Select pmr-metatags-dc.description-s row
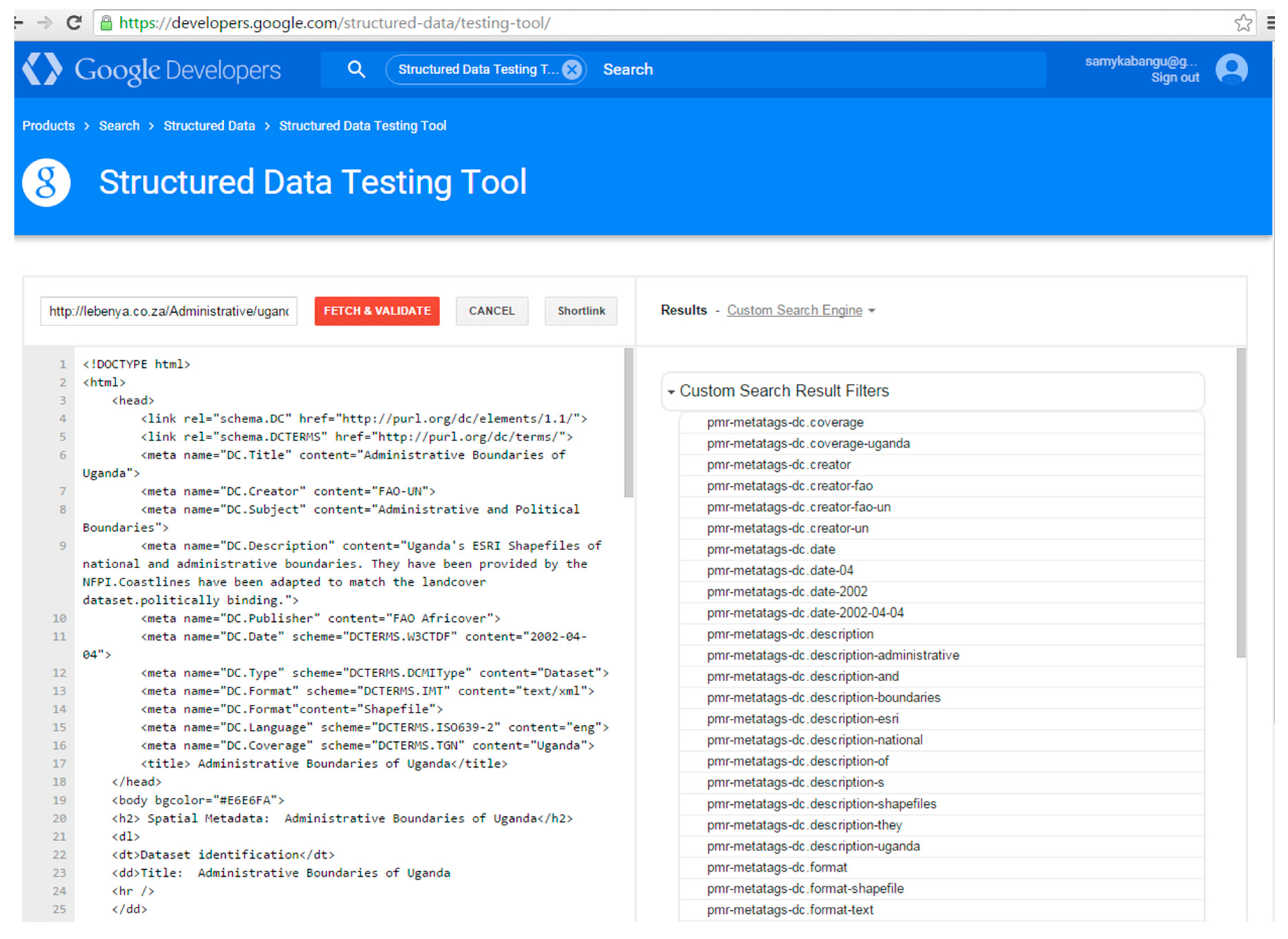The image size is (1288, 939). (x=941, y=783)
